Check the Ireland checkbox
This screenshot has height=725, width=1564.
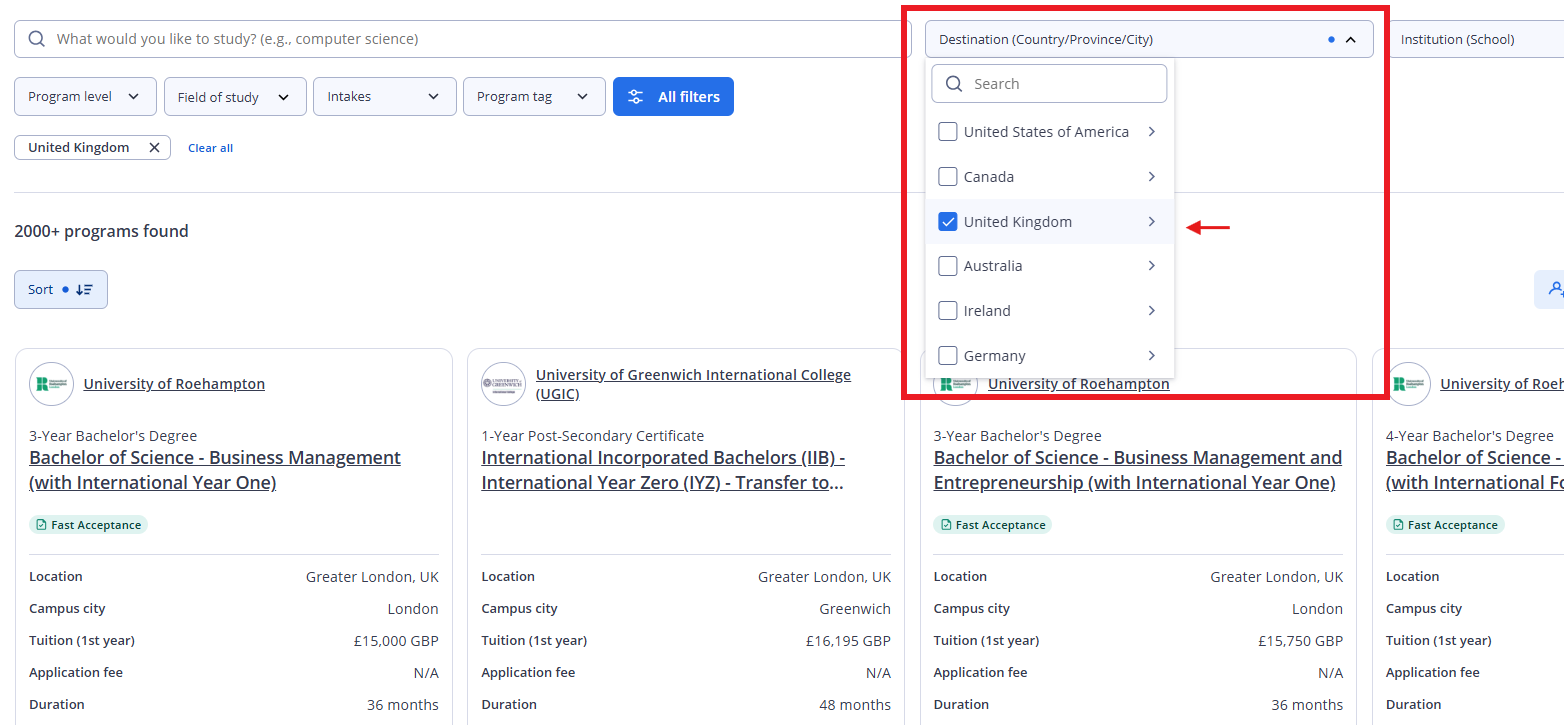click(948, 311)
